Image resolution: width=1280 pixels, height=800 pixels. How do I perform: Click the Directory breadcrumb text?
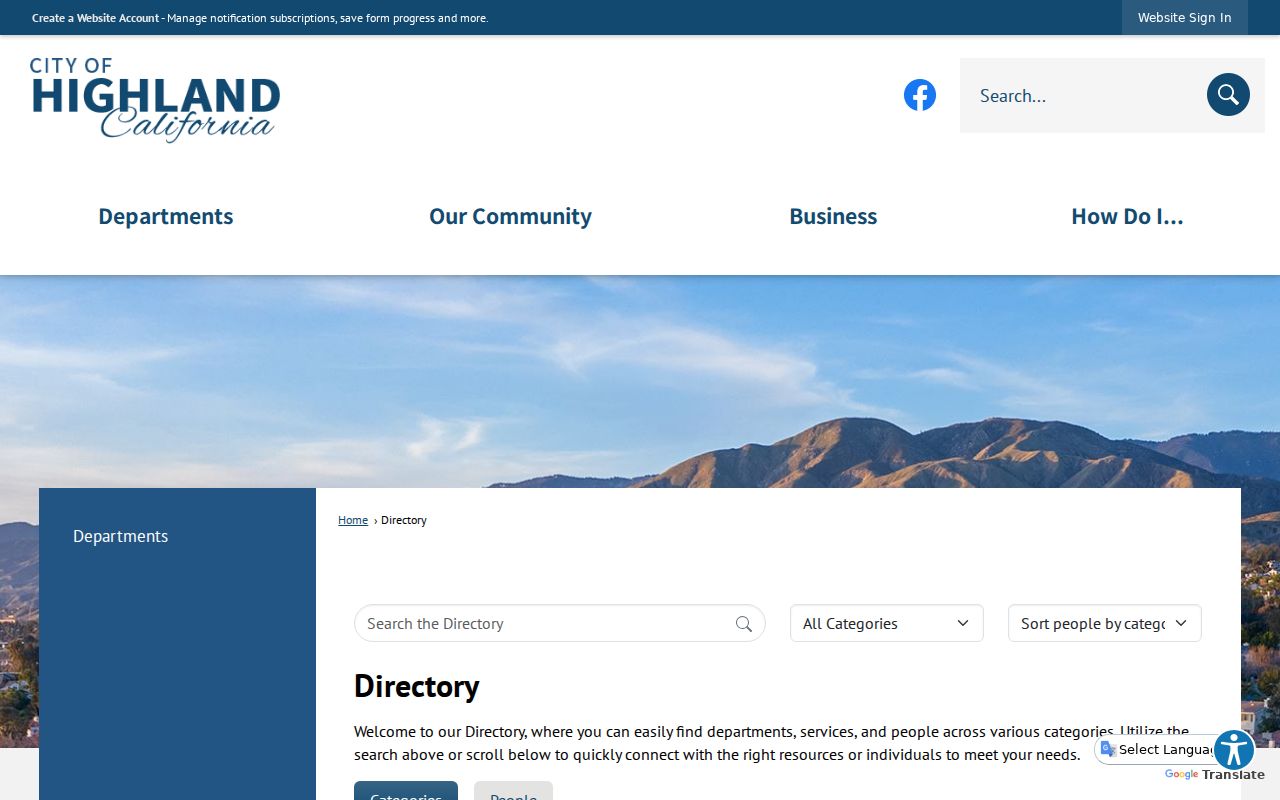[x=404, y=520]
